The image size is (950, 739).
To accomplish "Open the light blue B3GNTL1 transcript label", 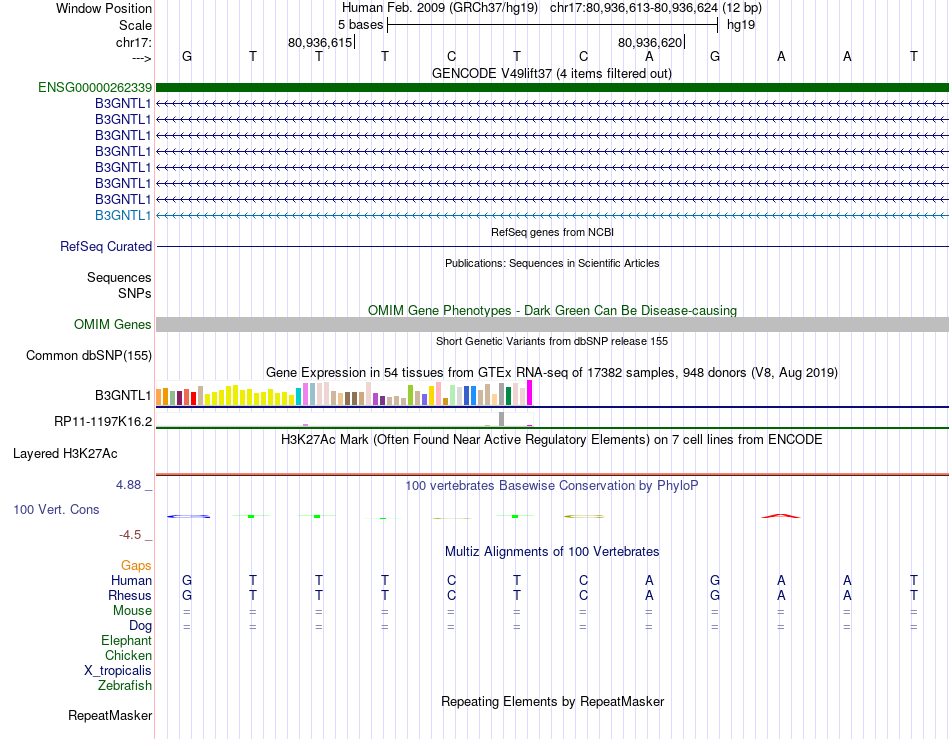I will tap(123, 215).
